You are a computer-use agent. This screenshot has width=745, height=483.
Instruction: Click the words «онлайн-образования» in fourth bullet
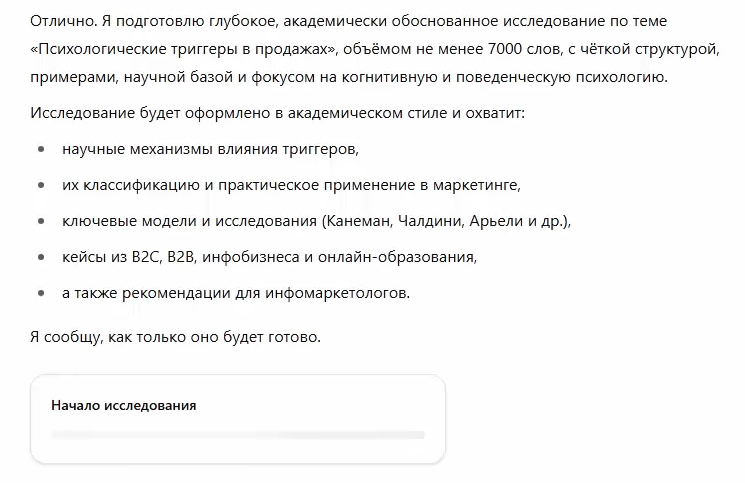click(396, 257)
